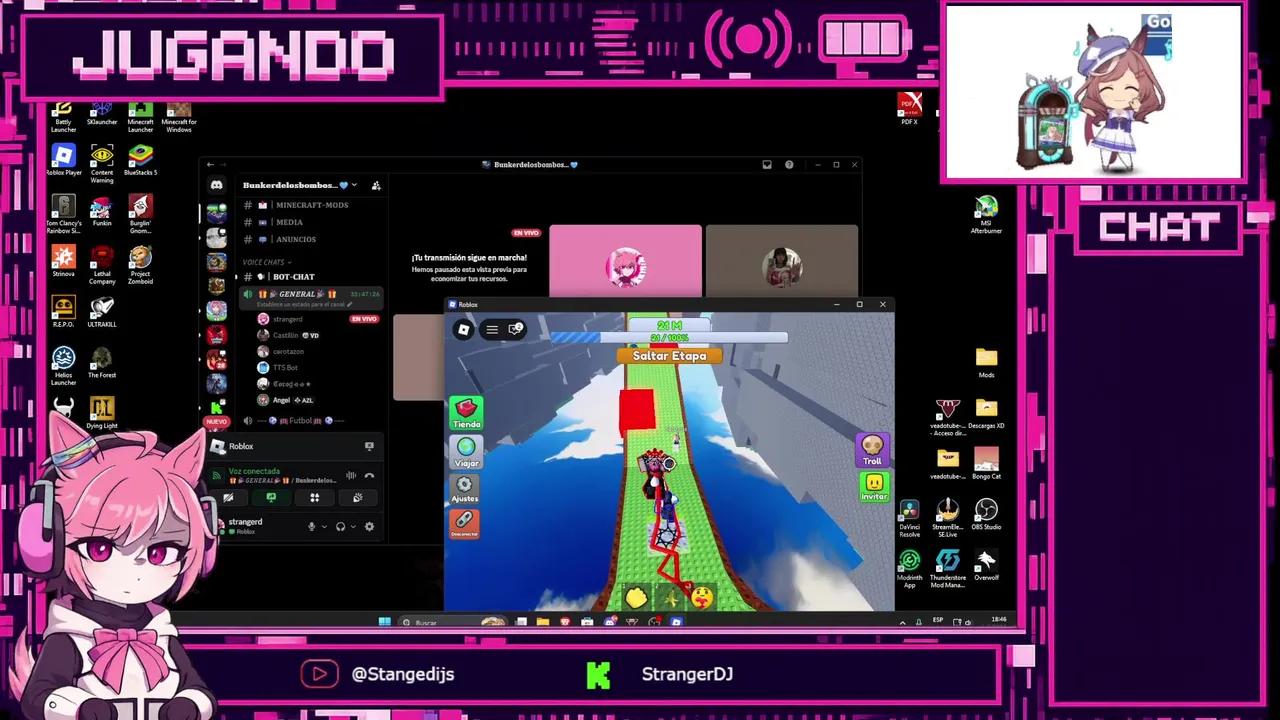Open the ULTRAKILL desktop shortcut
Viewport: 1280px width, 720px height.
102,313
